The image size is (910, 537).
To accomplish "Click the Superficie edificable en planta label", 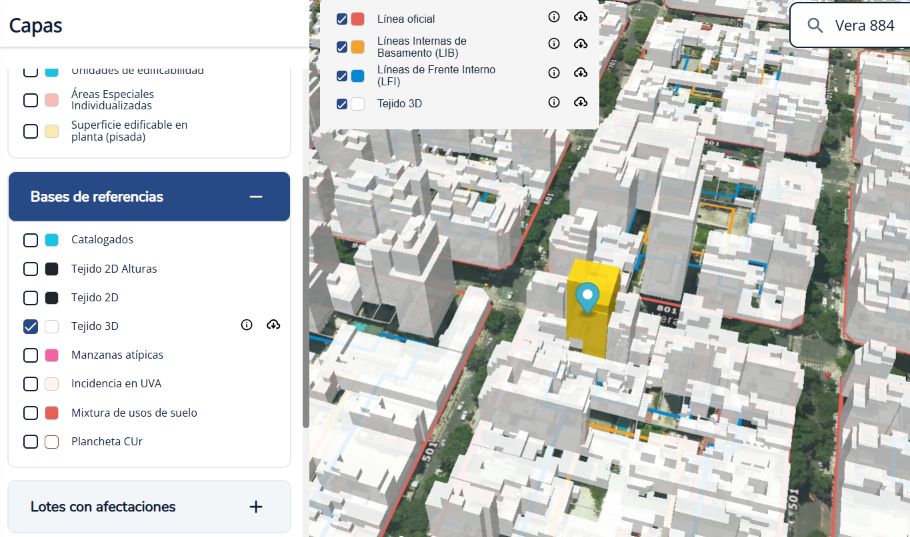I will [129, 131].
